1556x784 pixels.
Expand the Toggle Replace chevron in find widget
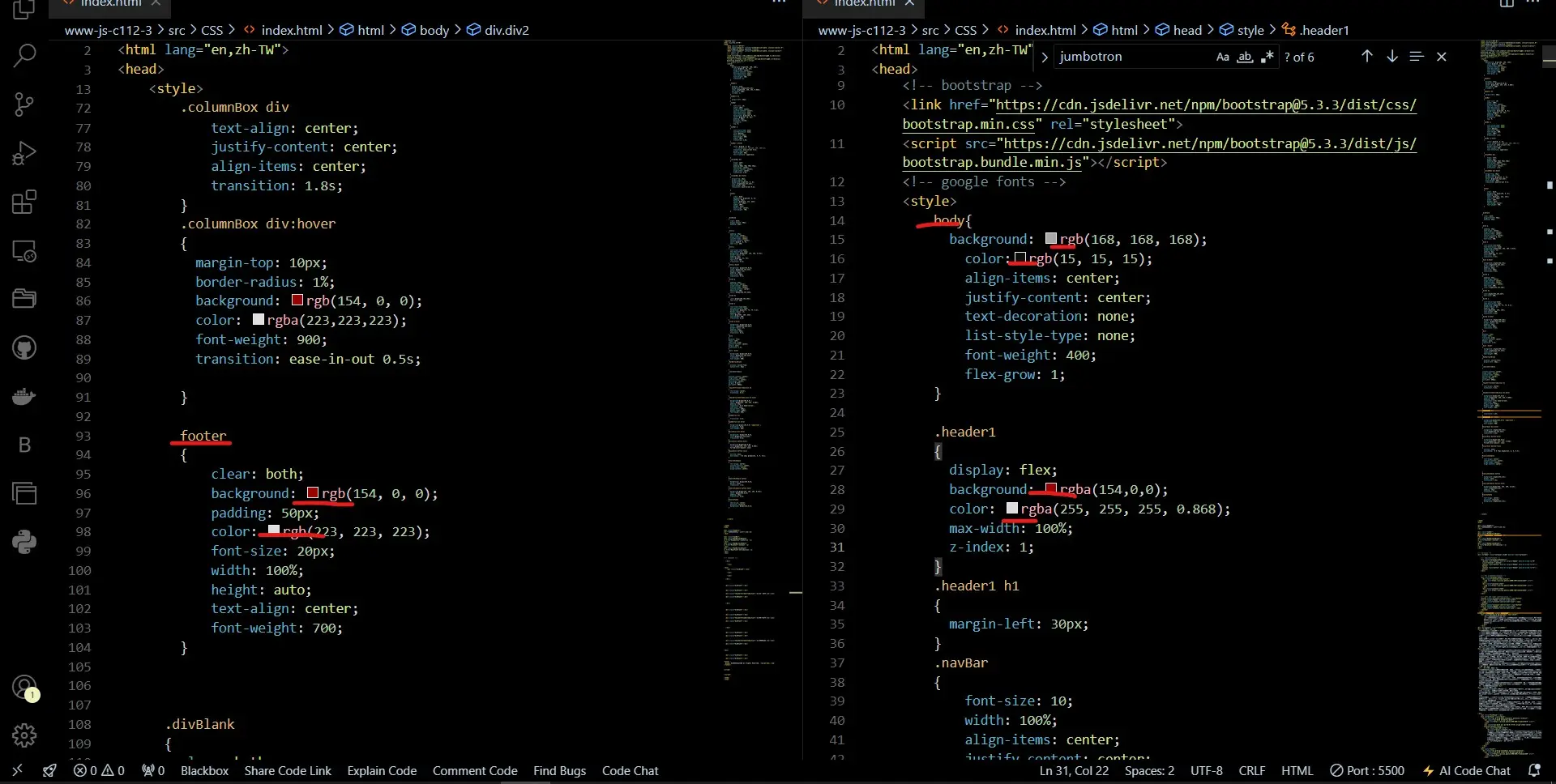(1045, 57)
